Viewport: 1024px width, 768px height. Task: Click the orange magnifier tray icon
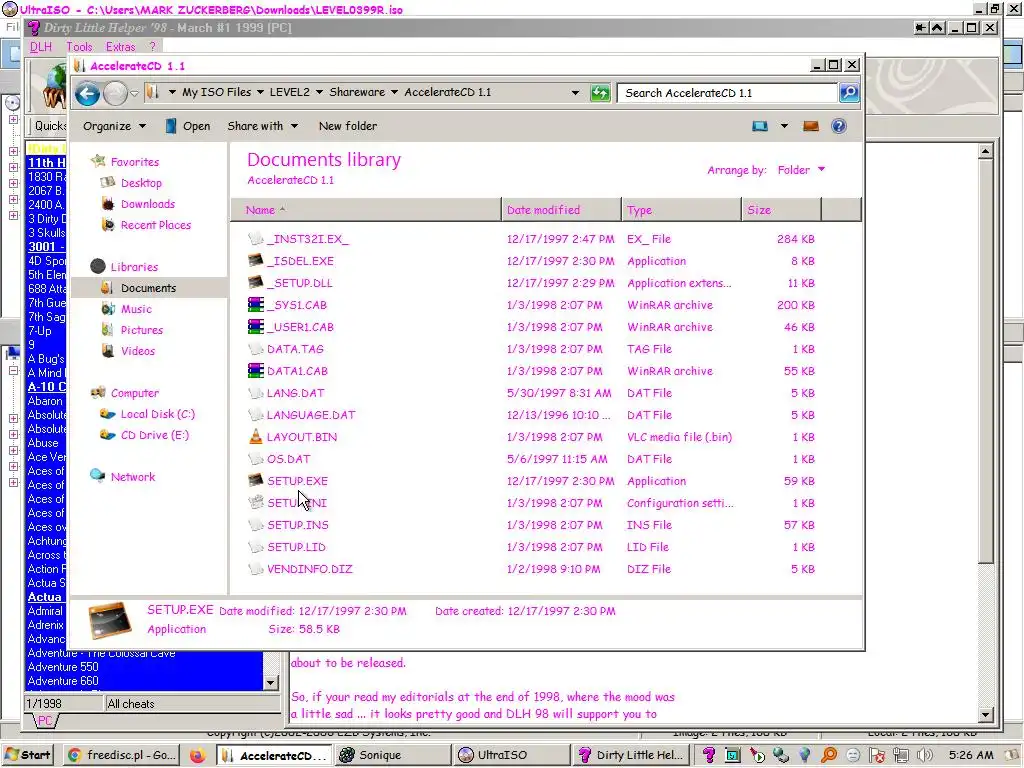click(x=829, y=756)
